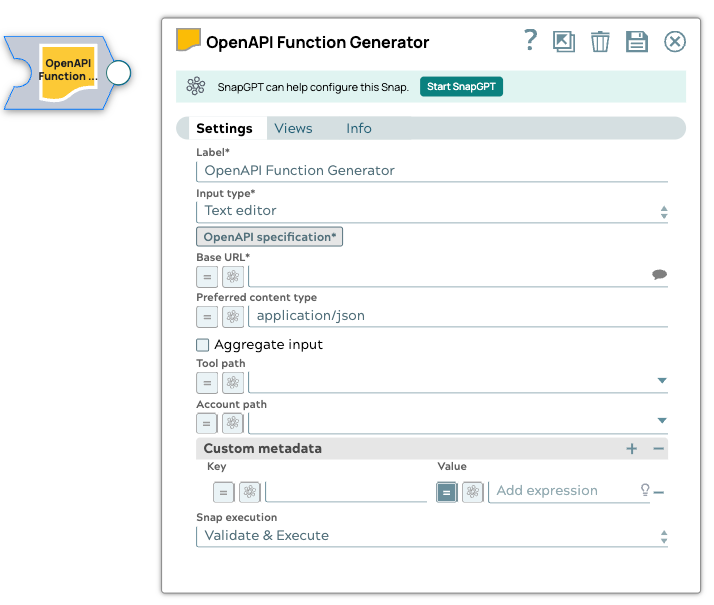Viewport: 714px width, 605px height.
Task: Click SnapGPT icon next to Base URL
Action: [233, 277]
